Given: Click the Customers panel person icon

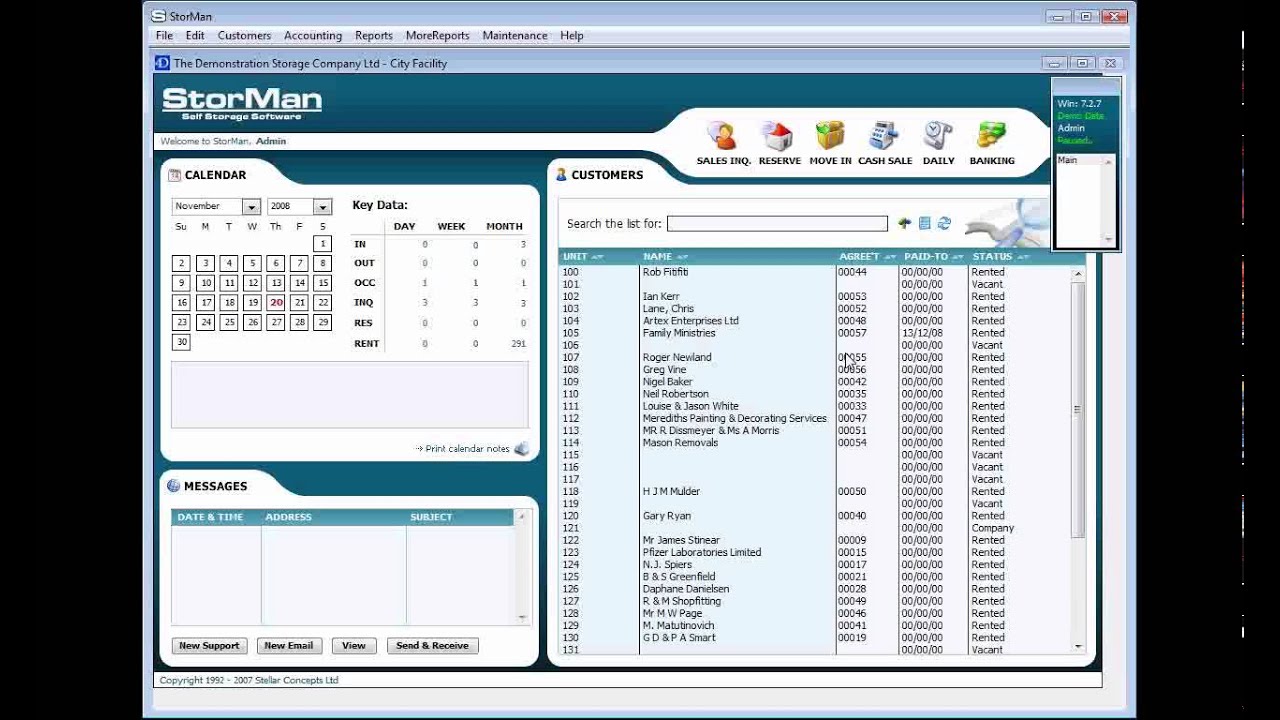Looking at the screenshot, I should (x=561, y=175).
